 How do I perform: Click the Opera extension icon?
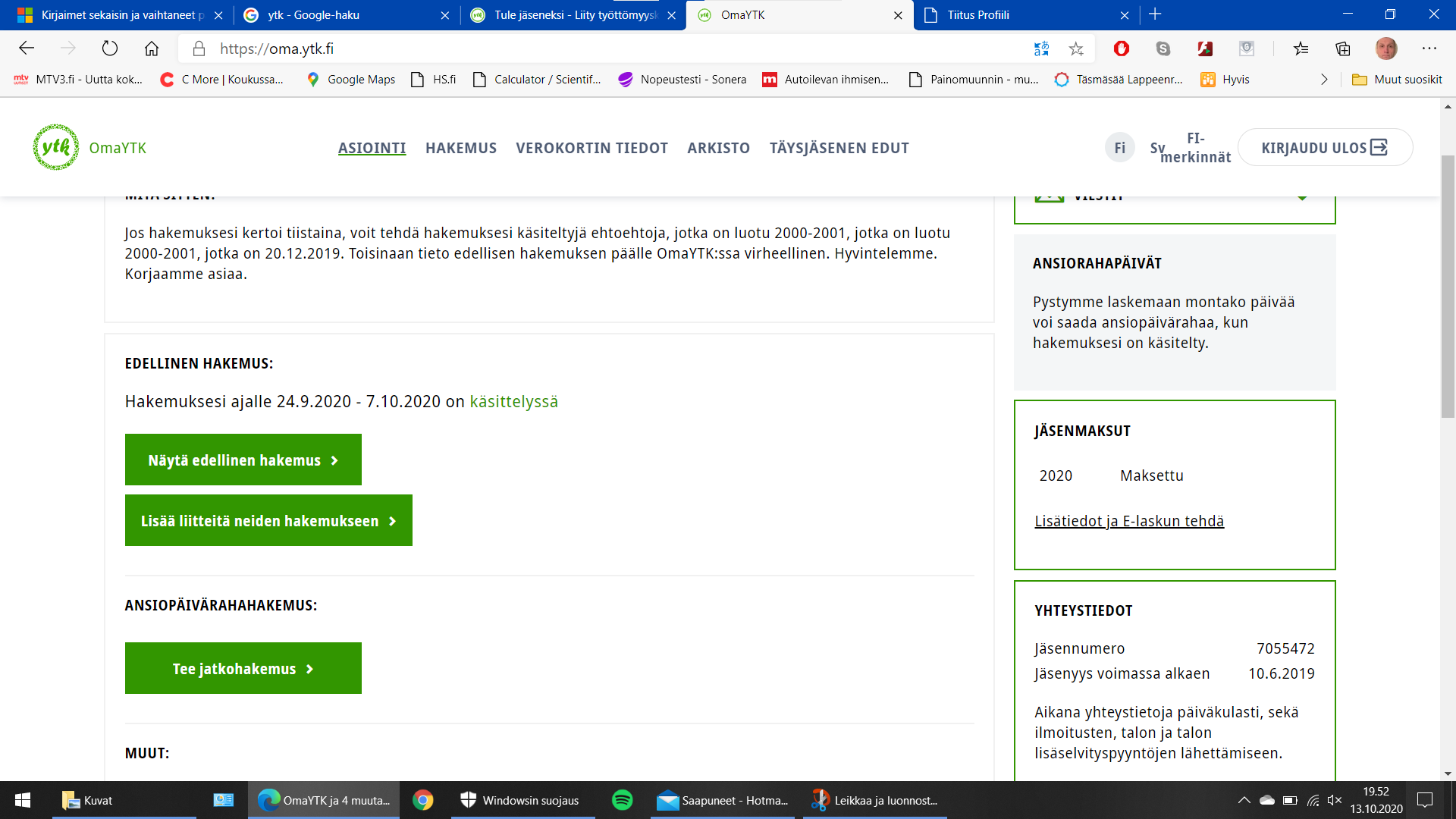point(1122,49)
